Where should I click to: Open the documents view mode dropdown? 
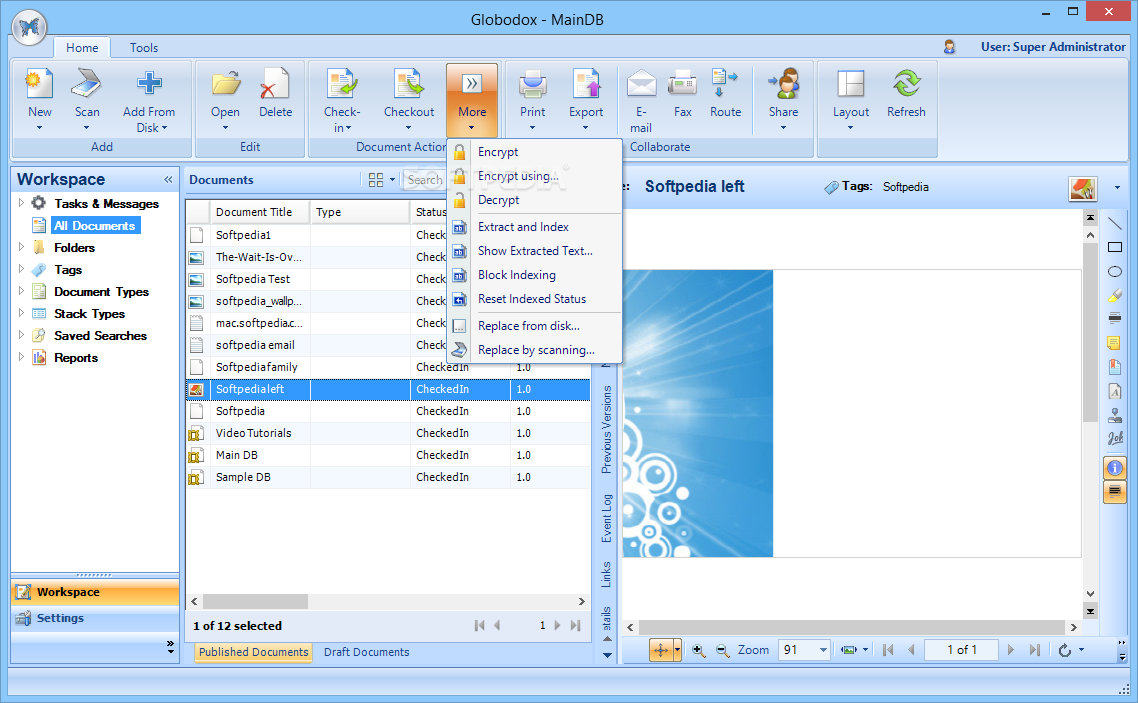coord(392,180)
